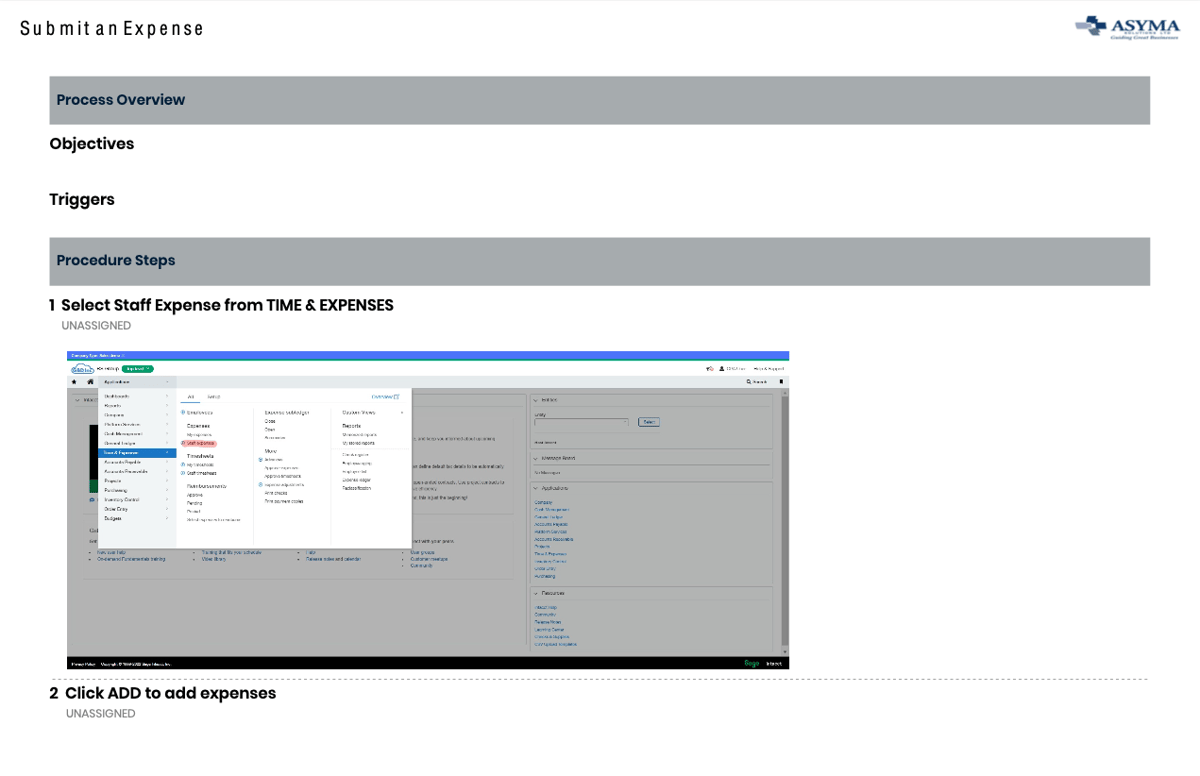The height and width of the screenshot is (776, 1200).
Task: Click the user profile icon
Action: [722, 369]
